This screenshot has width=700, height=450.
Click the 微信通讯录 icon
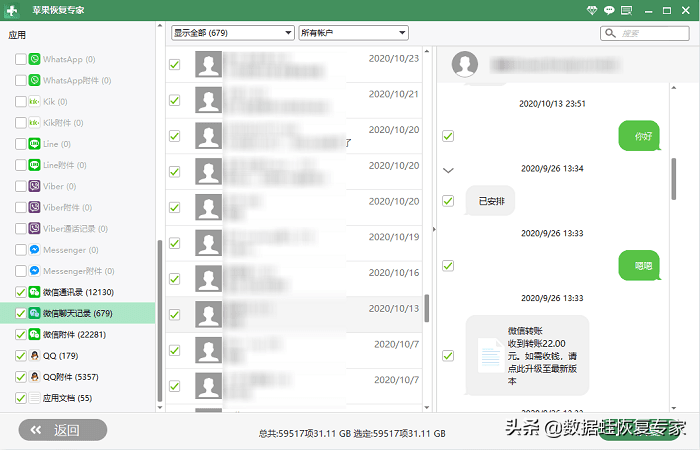34,292
